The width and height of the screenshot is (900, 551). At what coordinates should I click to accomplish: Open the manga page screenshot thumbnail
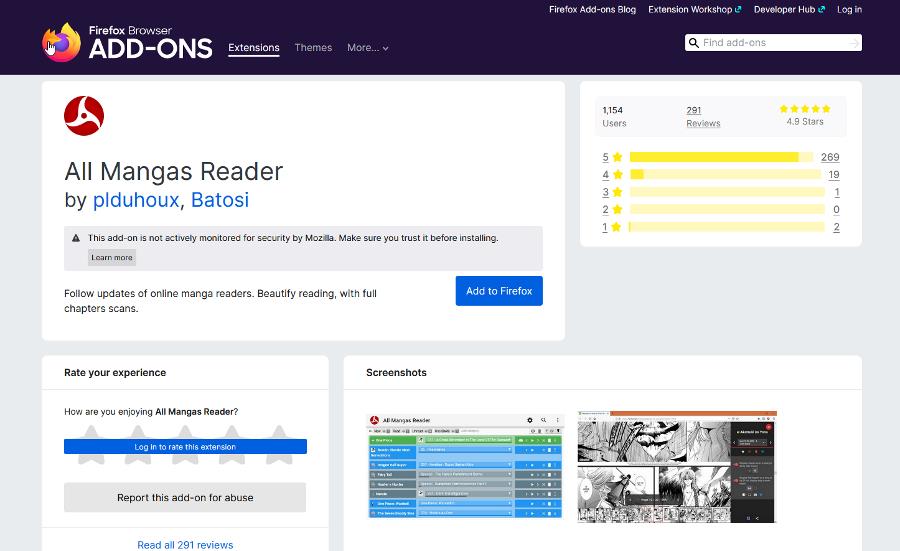[x=677, y=467]
